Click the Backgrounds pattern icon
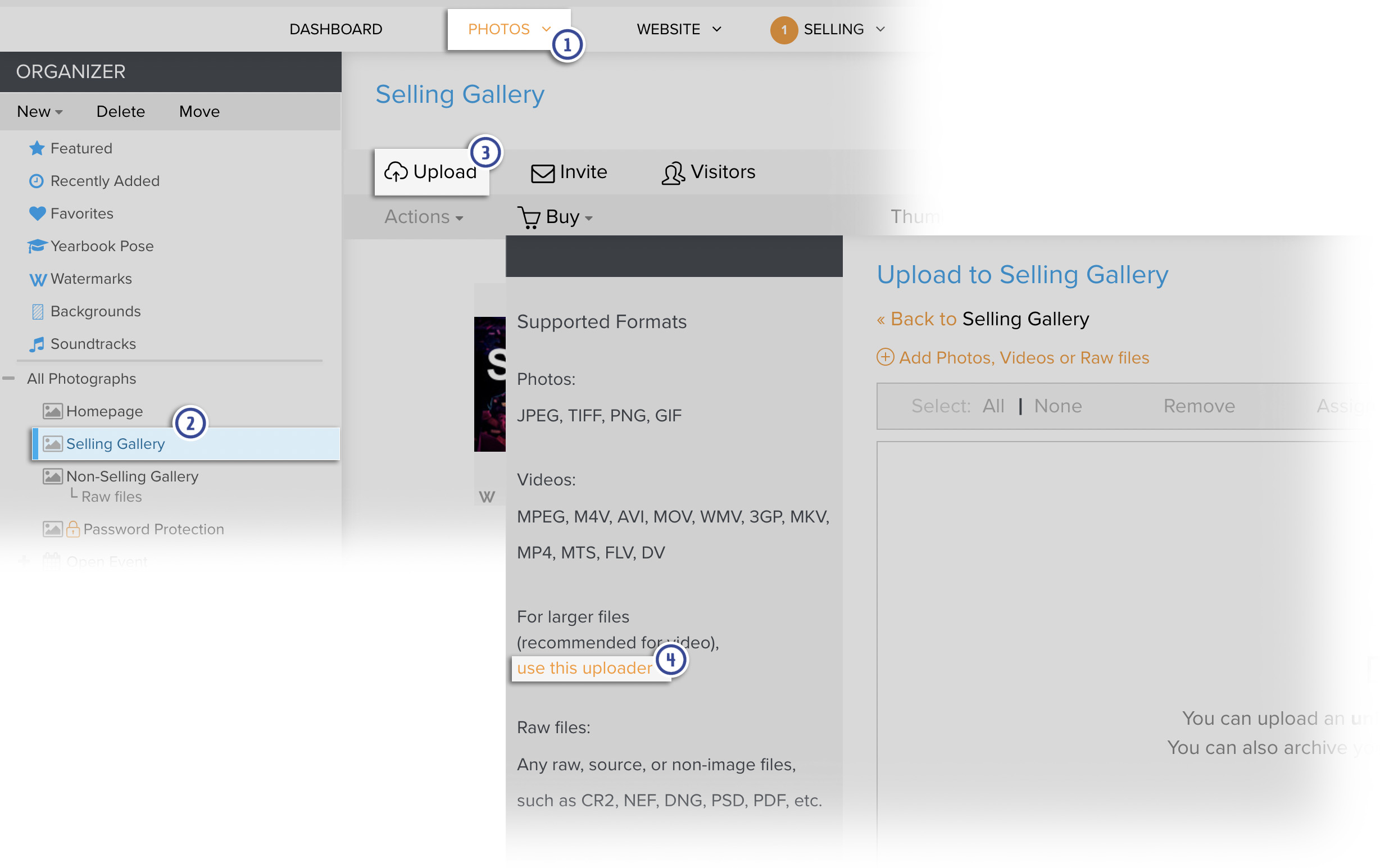Viewport: 1380px width, 868px height. [37, 312]
